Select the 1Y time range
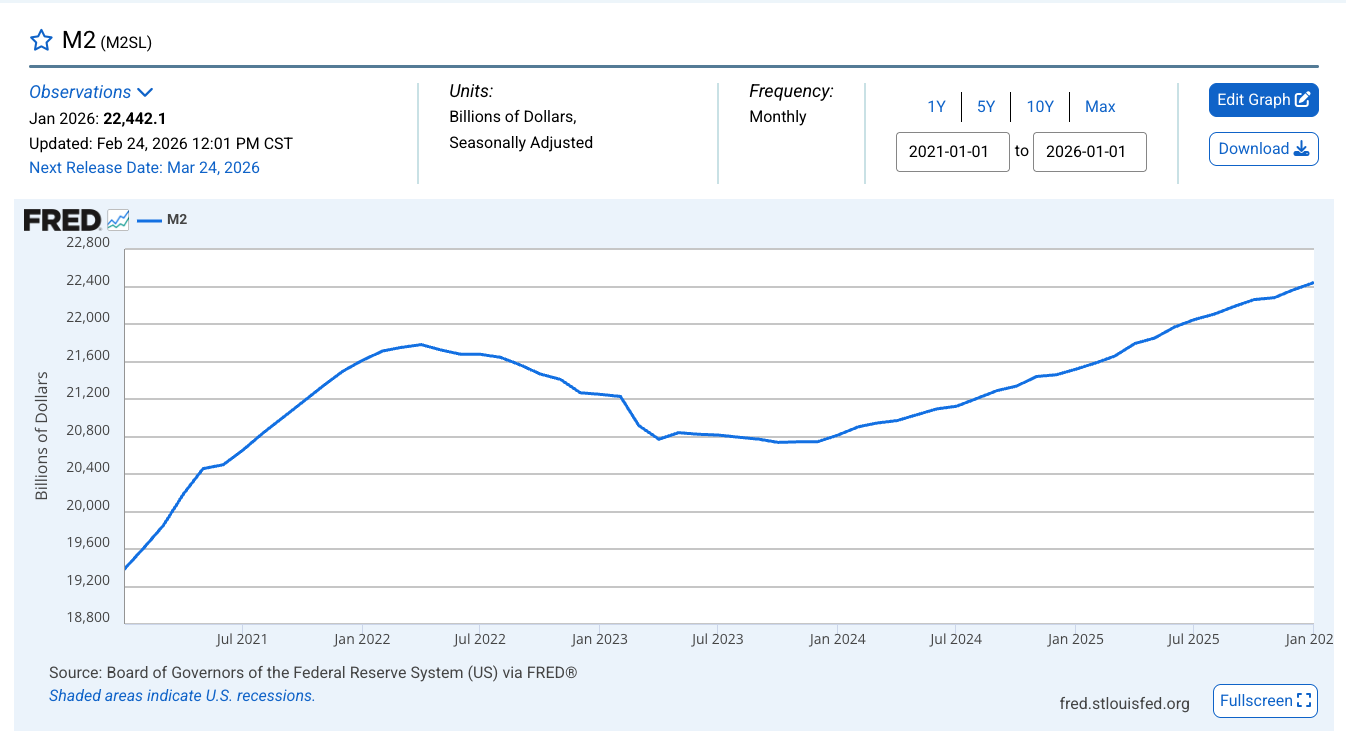Image resolution: width=1346 pixels, height=738 pixels. [x=937, y=106]
